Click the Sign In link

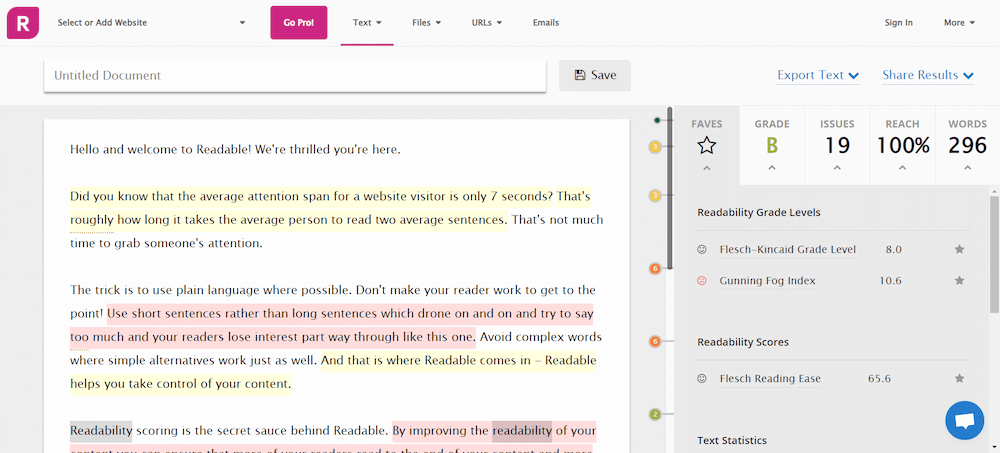899,22
